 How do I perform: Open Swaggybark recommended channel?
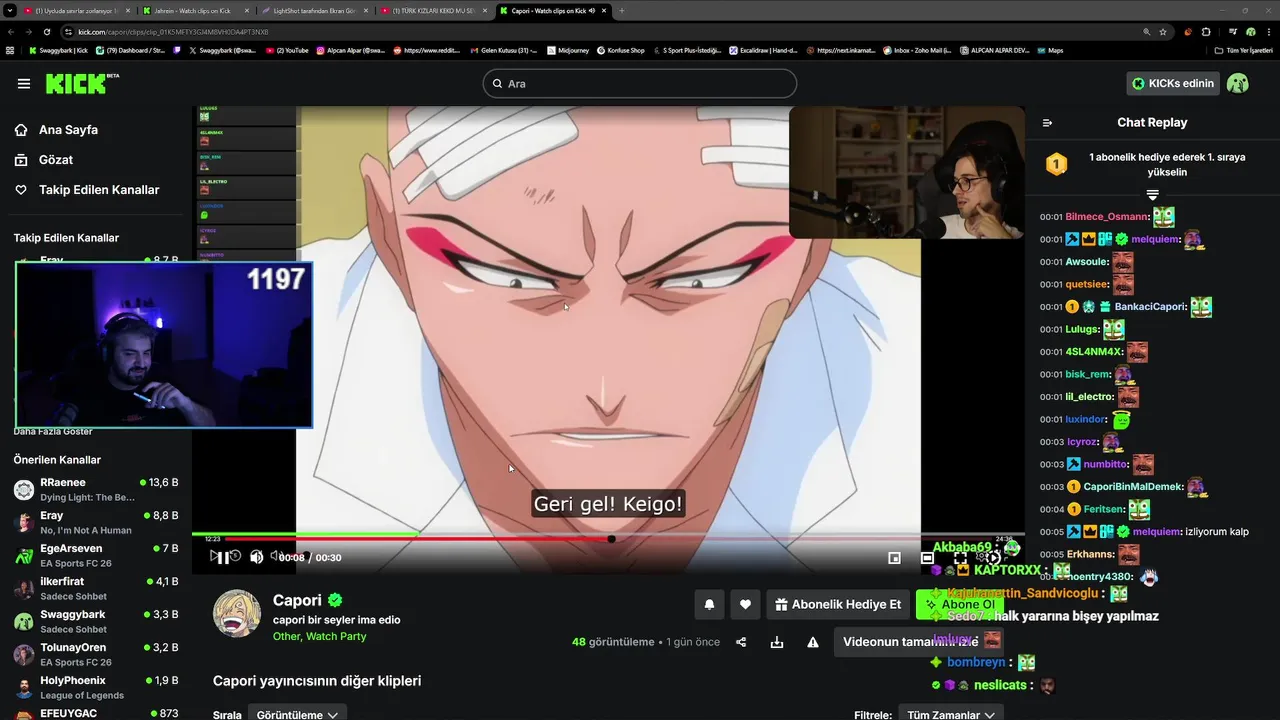[96, 621]
